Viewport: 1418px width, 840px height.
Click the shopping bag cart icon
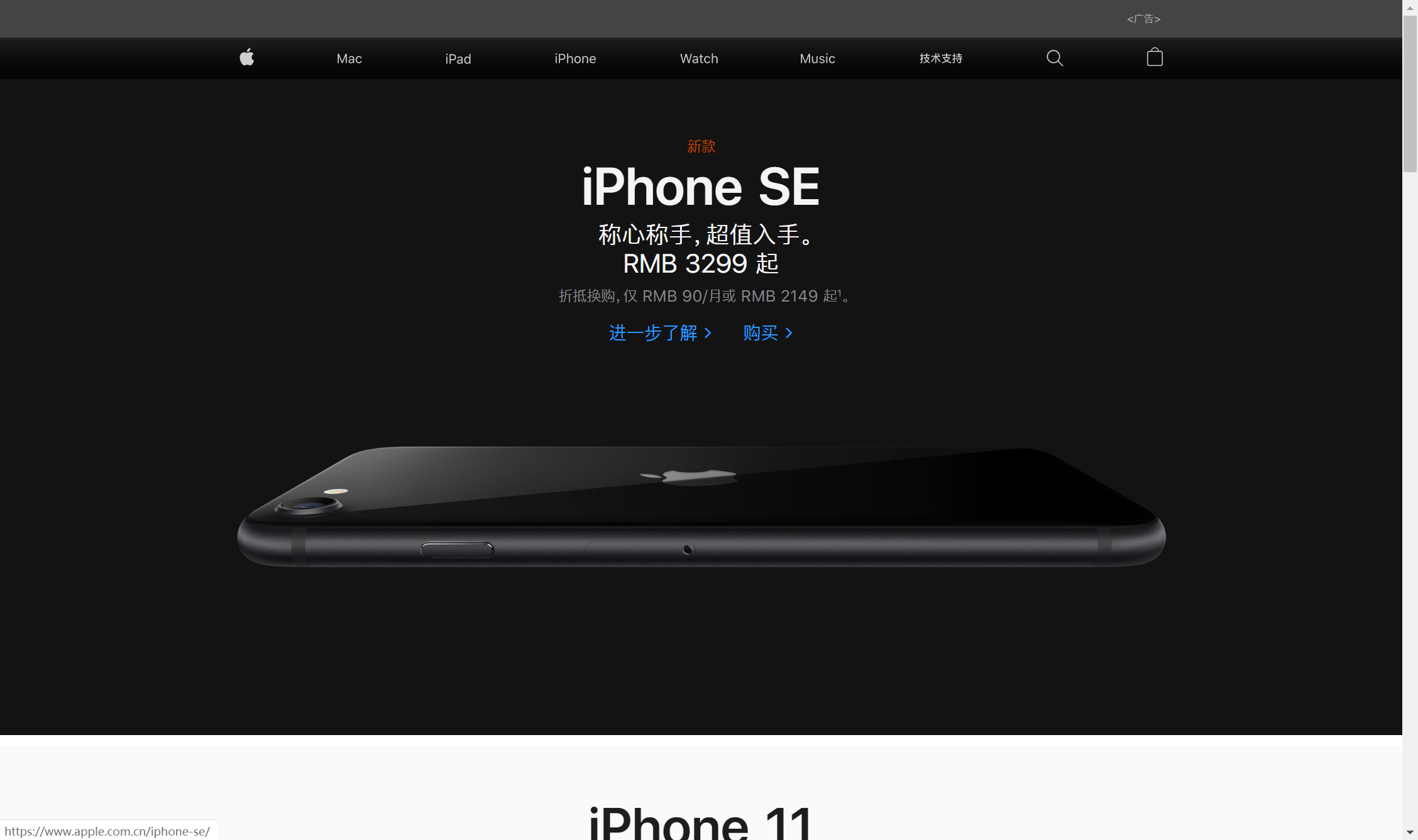click(1155, 56)
